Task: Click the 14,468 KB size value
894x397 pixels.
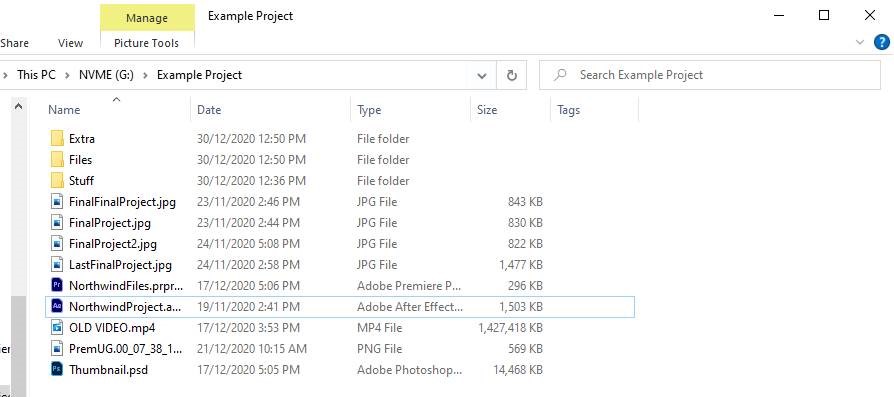Action: 518,370
